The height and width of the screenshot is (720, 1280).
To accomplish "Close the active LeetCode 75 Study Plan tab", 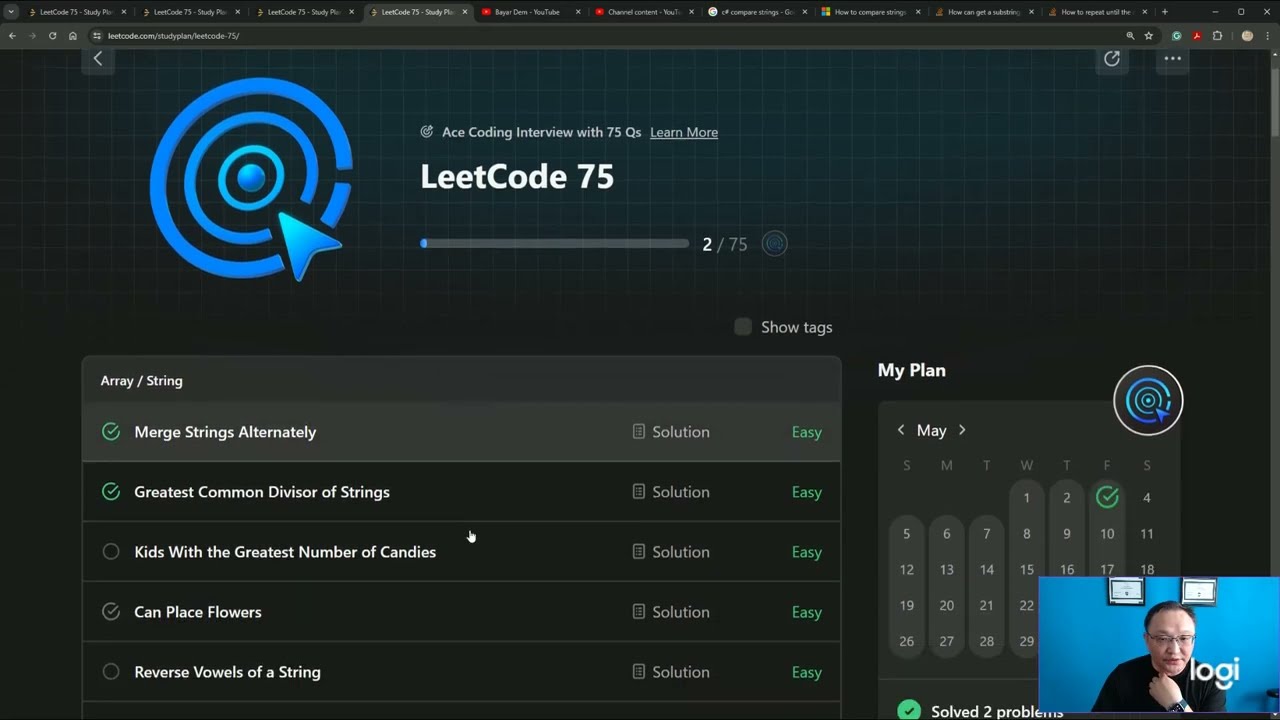I will tap(465, 12).
